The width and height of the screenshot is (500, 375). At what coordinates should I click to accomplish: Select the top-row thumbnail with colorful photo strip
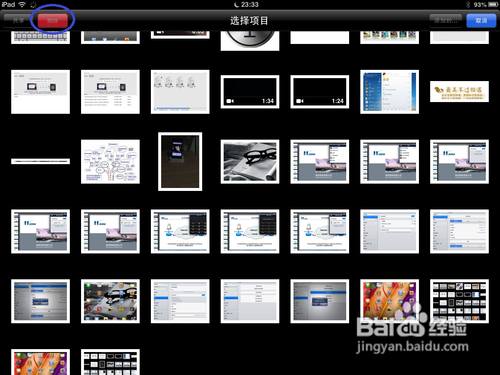389,37
